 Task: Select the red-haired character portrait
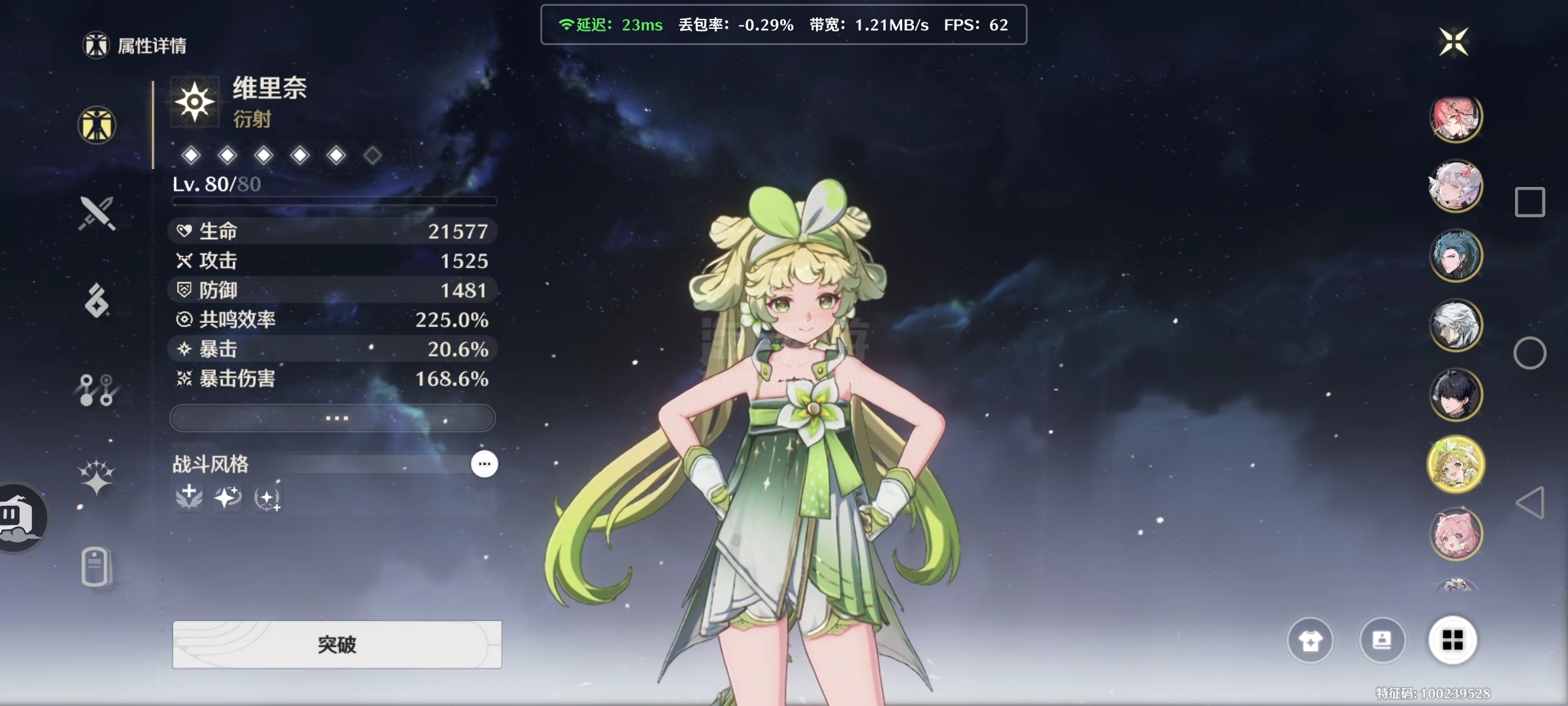[1456, 118]
